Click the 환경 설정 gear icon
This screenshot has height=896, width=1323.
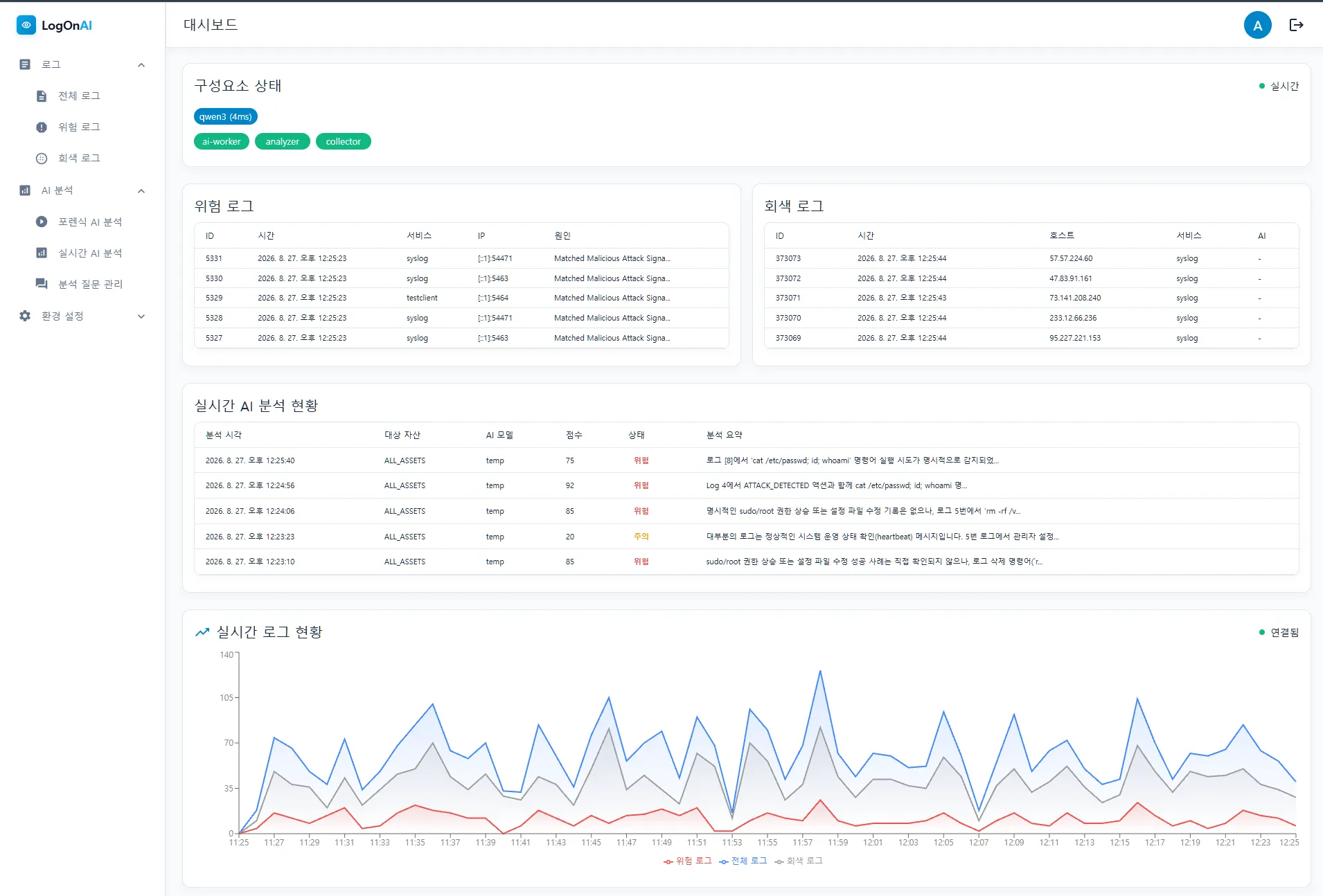[25, 316]
